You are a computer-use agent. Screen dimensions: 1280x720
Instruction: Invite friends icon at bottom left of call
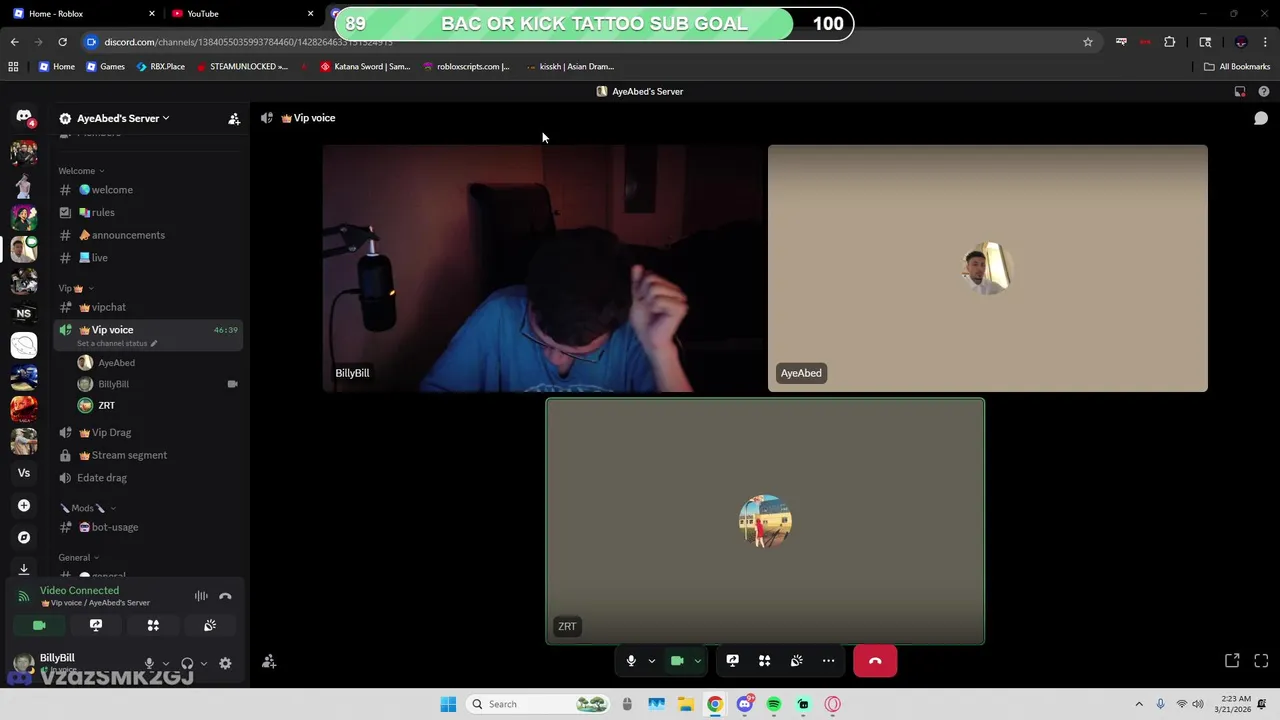tap(269, 661)
